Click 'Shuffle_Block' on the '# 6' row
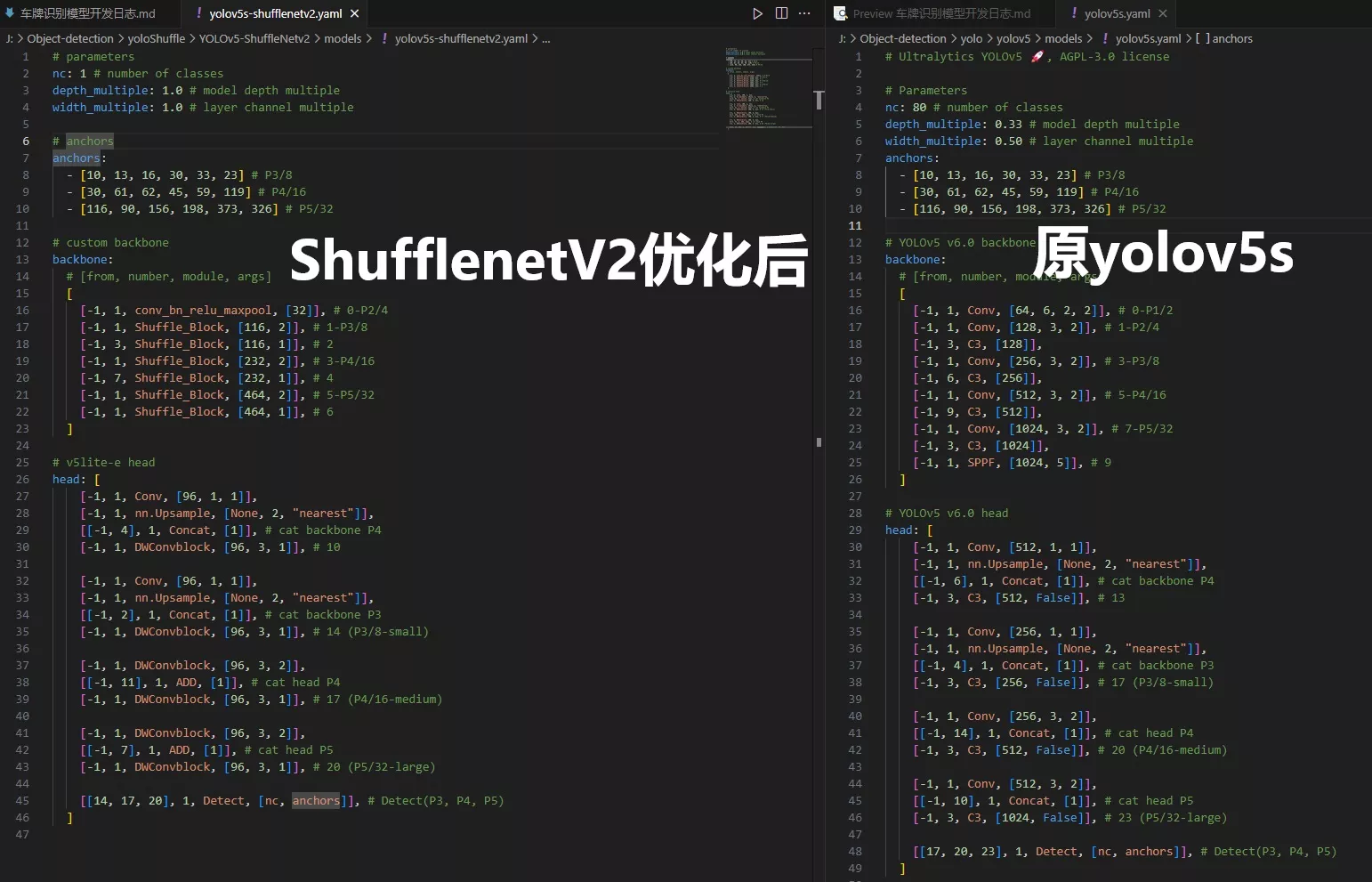The height and width of the screenshot is (882, 1372). point(180,411)
